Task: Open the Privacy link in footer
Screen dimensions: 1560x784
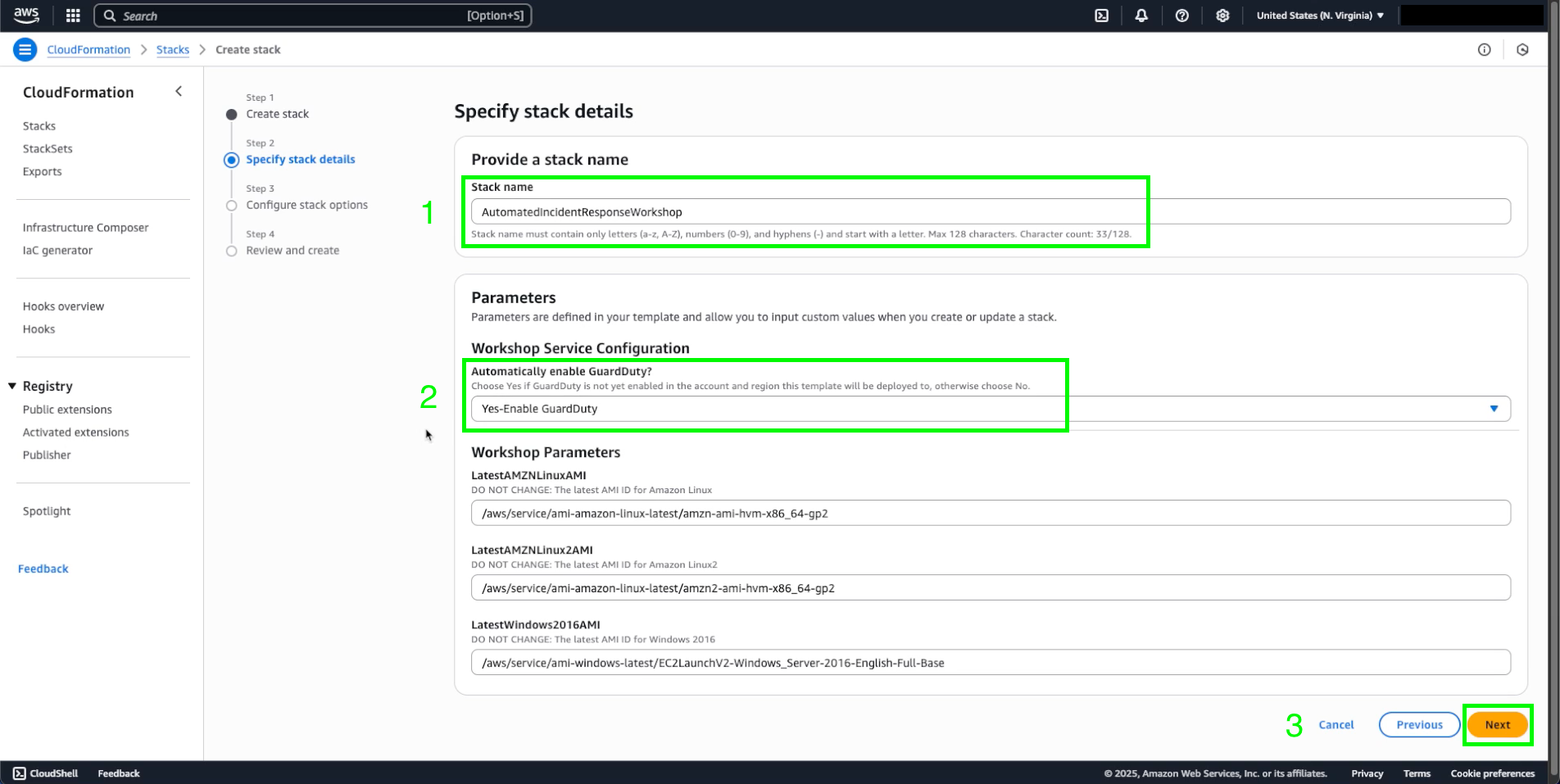Action: [1367, 773]
